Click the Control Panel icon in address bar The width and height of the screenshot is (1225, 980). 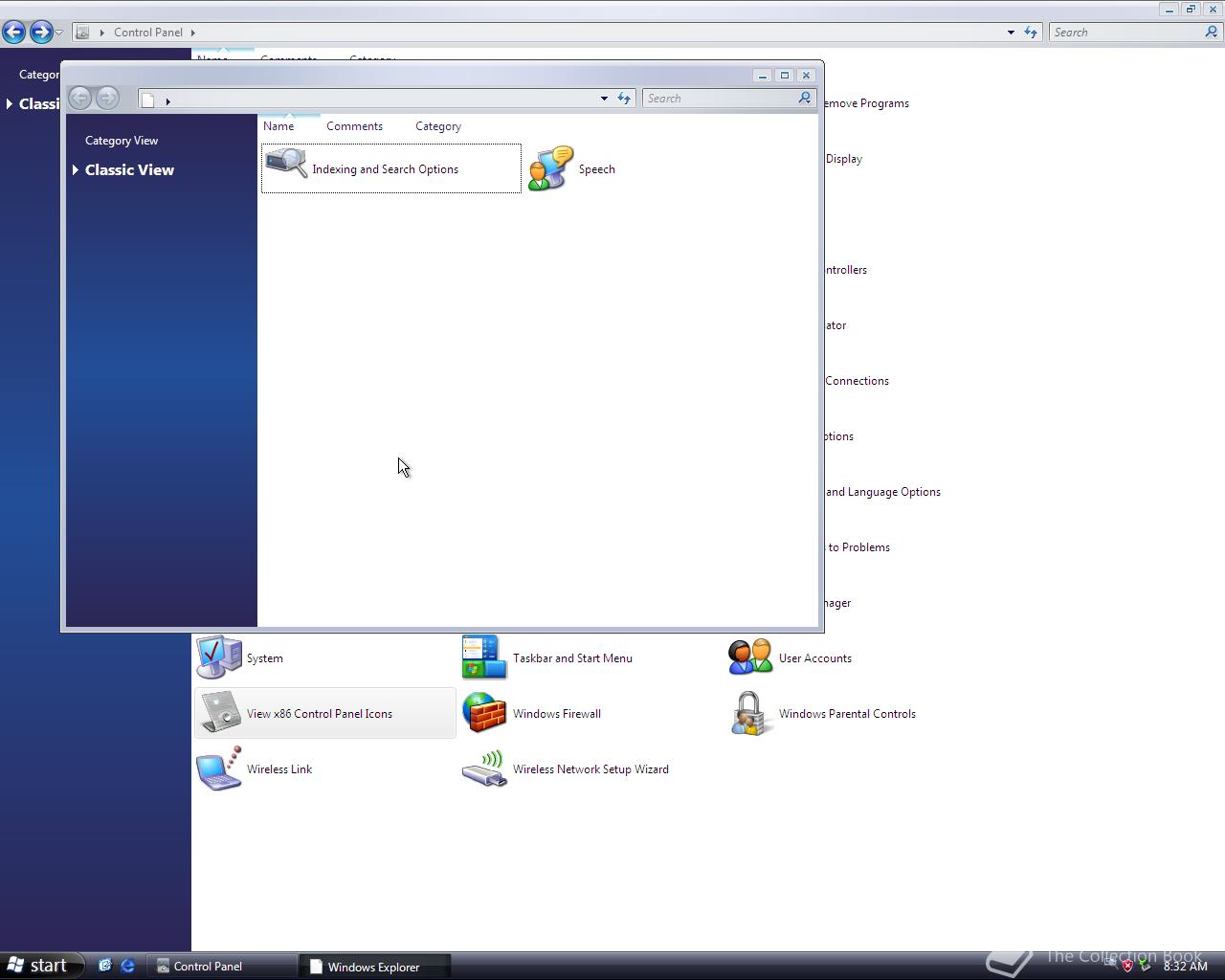(x=82, y=32)
